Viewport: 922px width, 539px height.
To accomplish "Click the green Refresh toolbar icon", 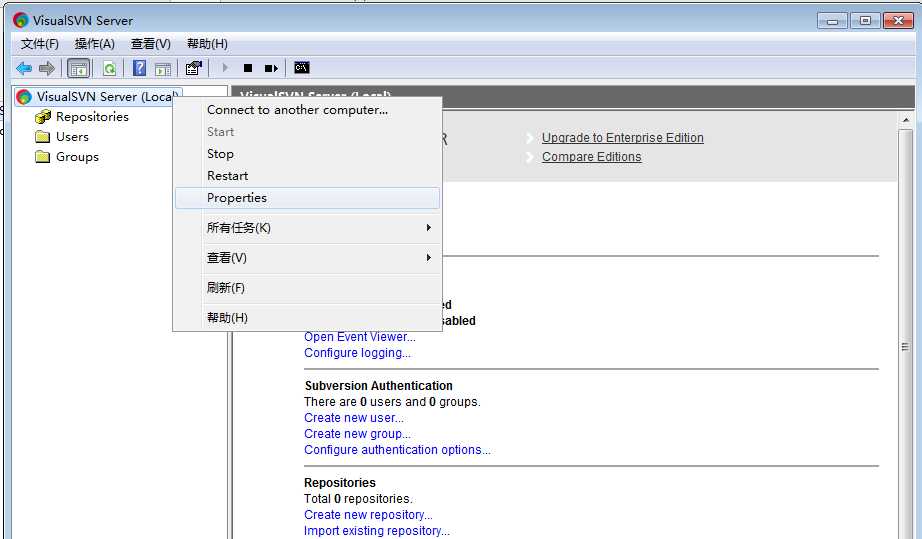I will coord(109,68).
